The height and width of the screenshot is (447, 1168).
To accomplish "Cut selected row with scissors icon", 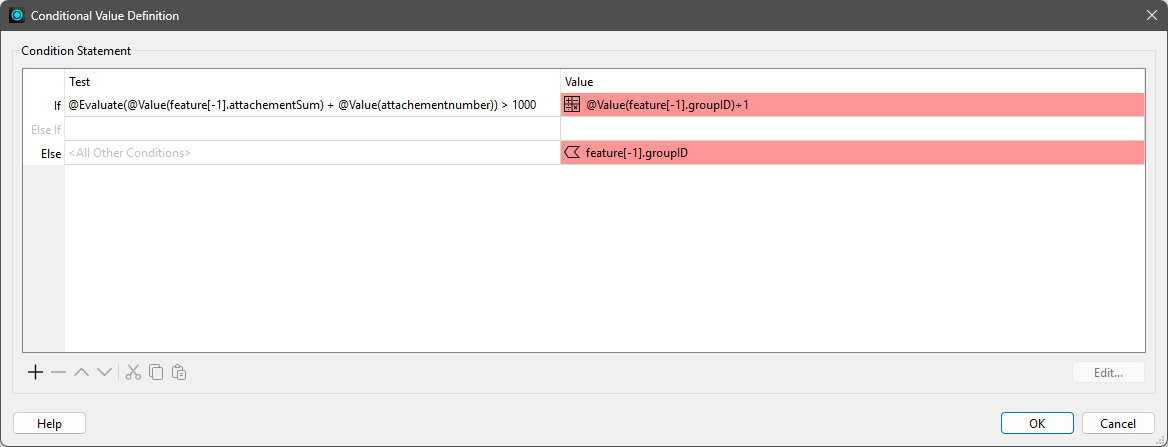I will point(133,372).
